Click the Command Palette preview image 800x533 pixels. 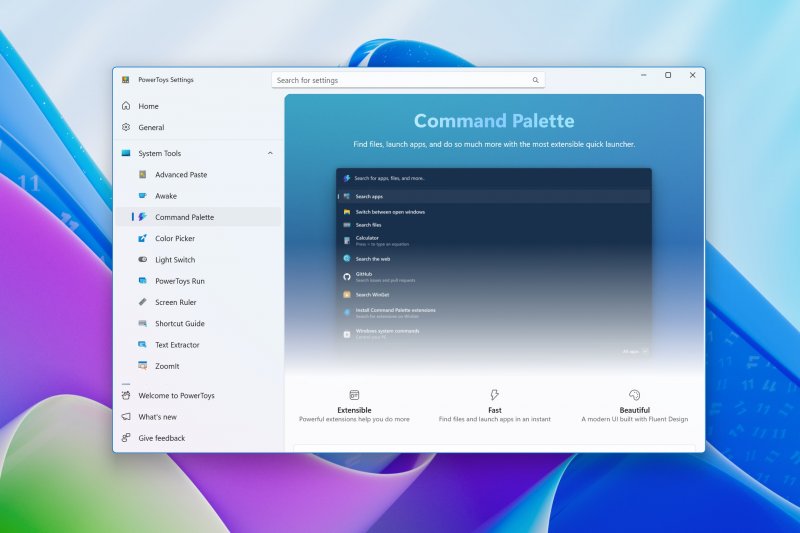tap(493, 262)
